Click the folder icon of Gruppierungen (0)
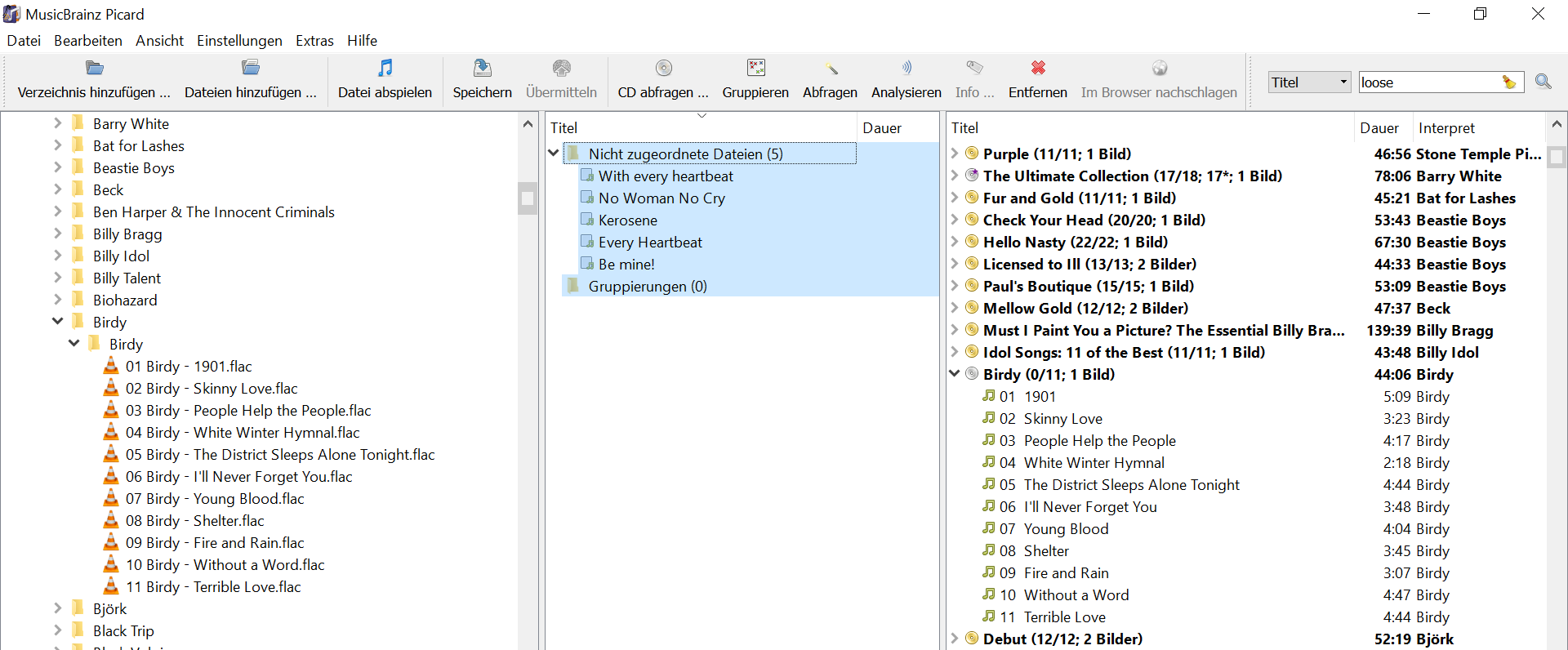Screen dimensions: 1568x650 [x=573, y=285]
